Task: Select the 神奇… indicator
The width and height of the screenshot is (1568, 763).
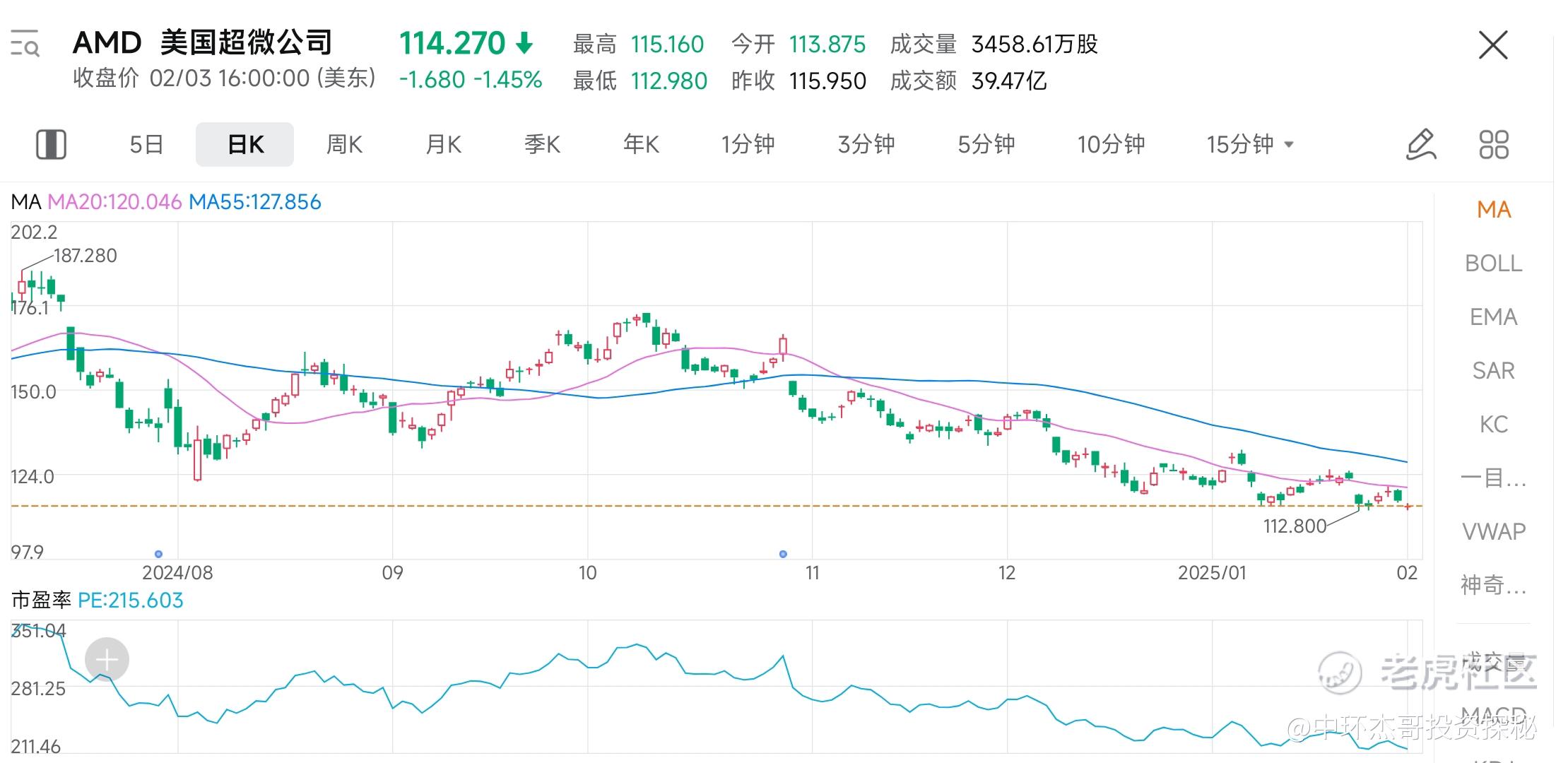Action: point(1494,585)
